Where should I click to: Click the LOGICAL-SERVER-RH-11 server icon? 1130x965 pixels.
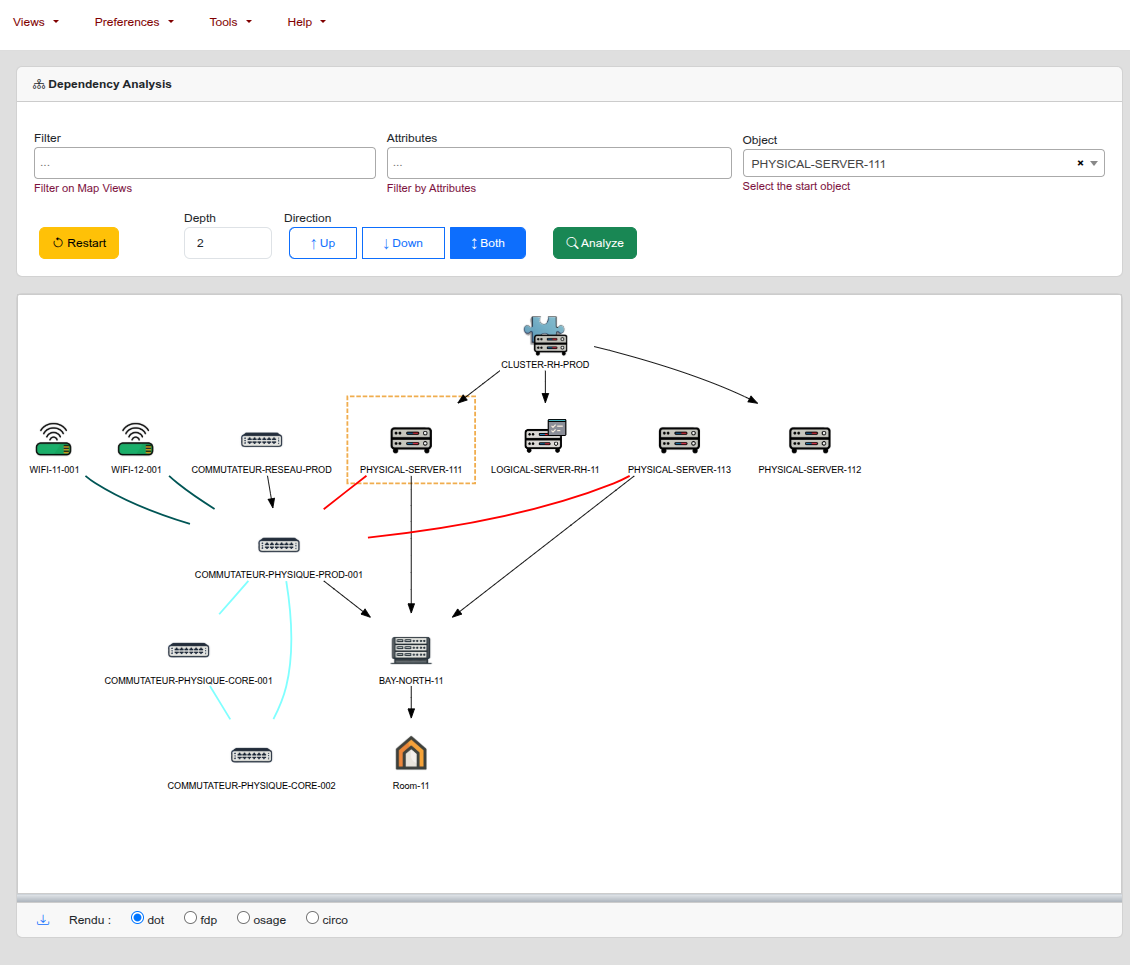tap(545, 437)
